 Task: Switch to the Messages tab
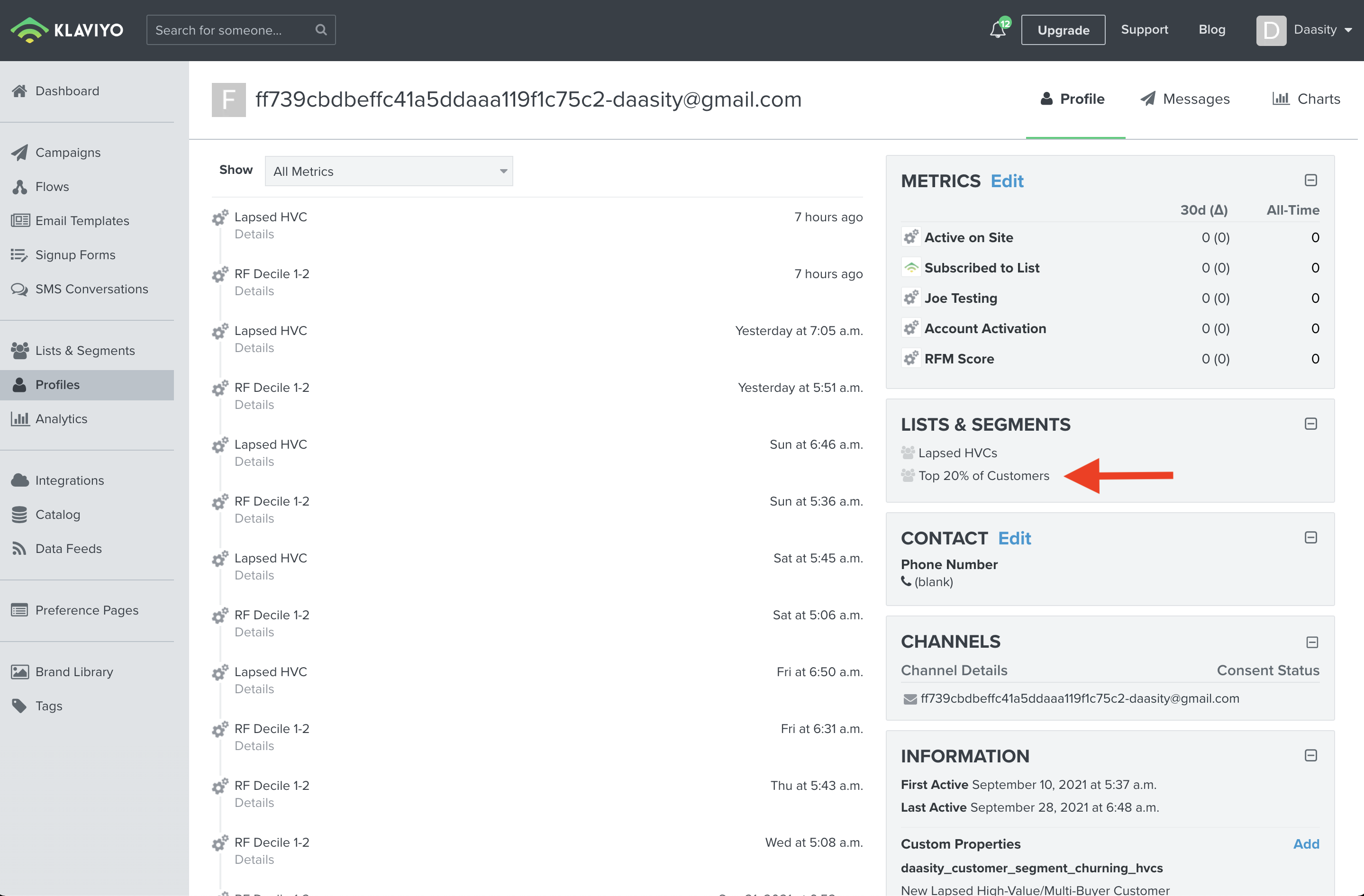pos(1185,99)
